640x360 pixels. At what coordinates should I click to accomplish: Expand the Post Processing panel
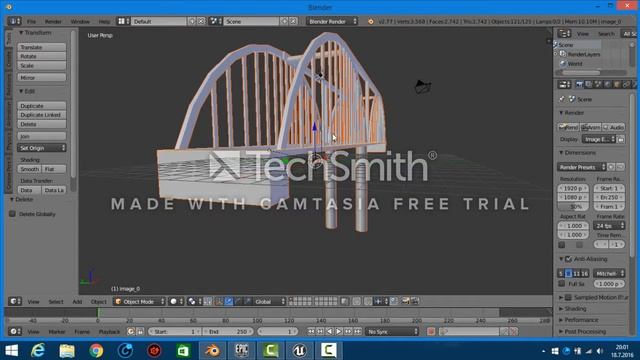[561, 331]
